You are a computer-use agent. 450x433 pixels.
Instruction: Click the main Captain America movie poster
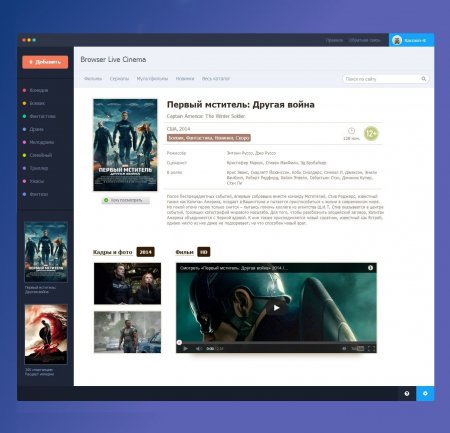[x=125, y=145]
